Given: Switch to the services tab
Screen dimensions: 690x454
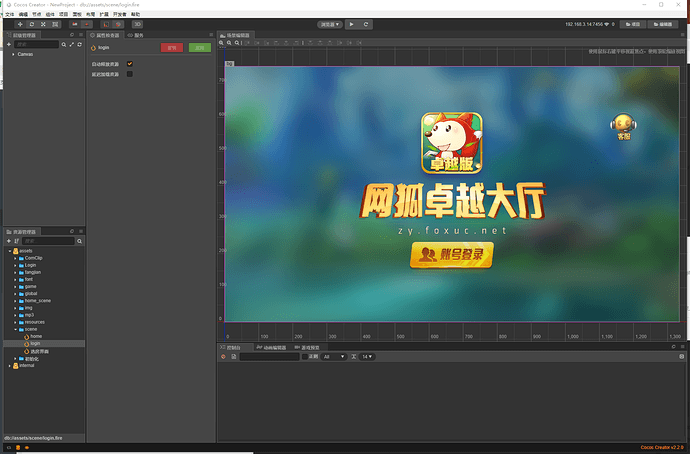Looking at the screenshot, I should tap(136, 35).
